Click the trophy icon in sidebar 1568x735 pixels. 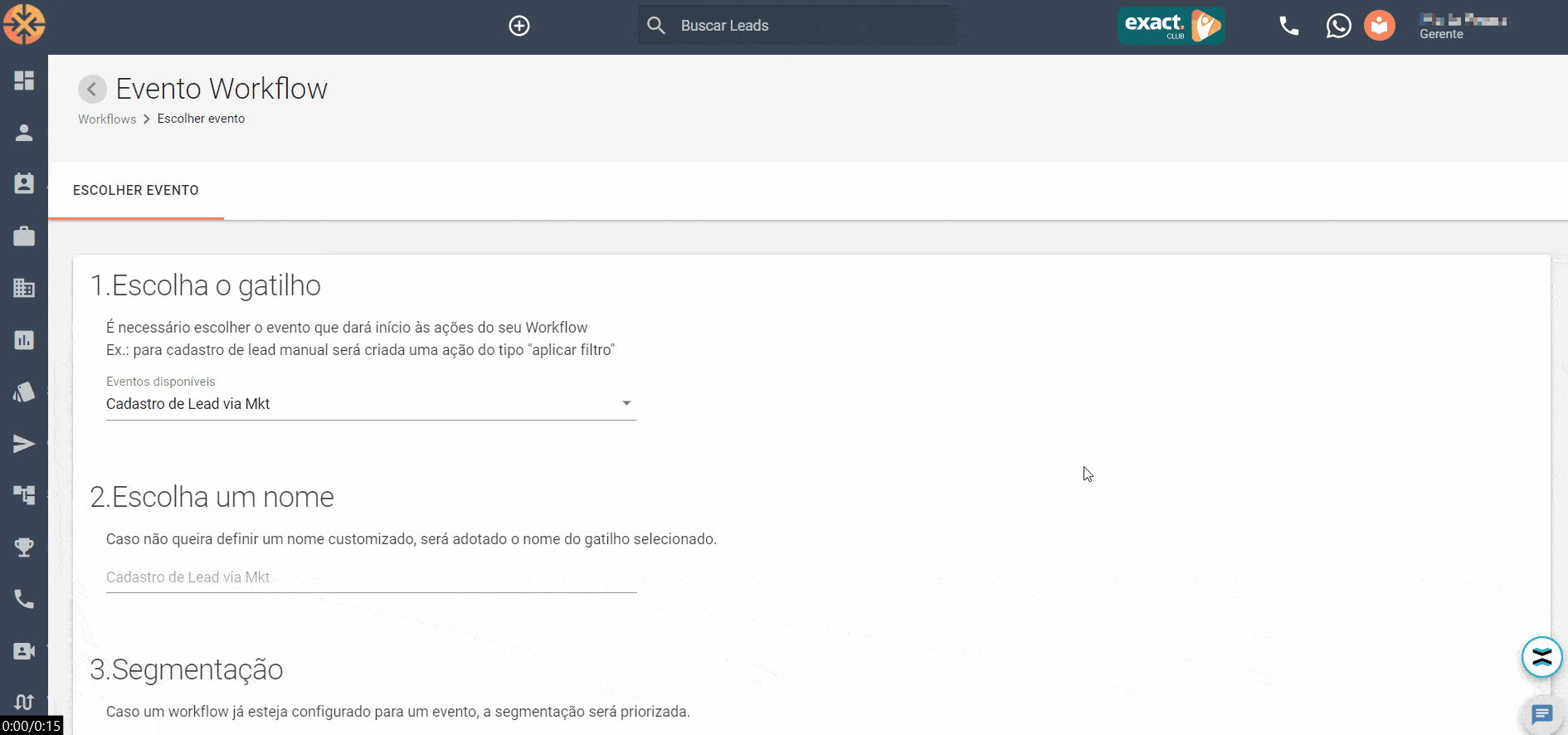coord(24,548)
